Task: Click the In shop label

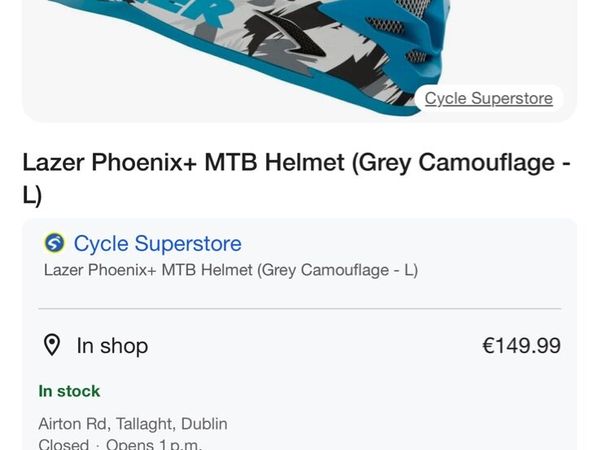Action: (112, 346)
